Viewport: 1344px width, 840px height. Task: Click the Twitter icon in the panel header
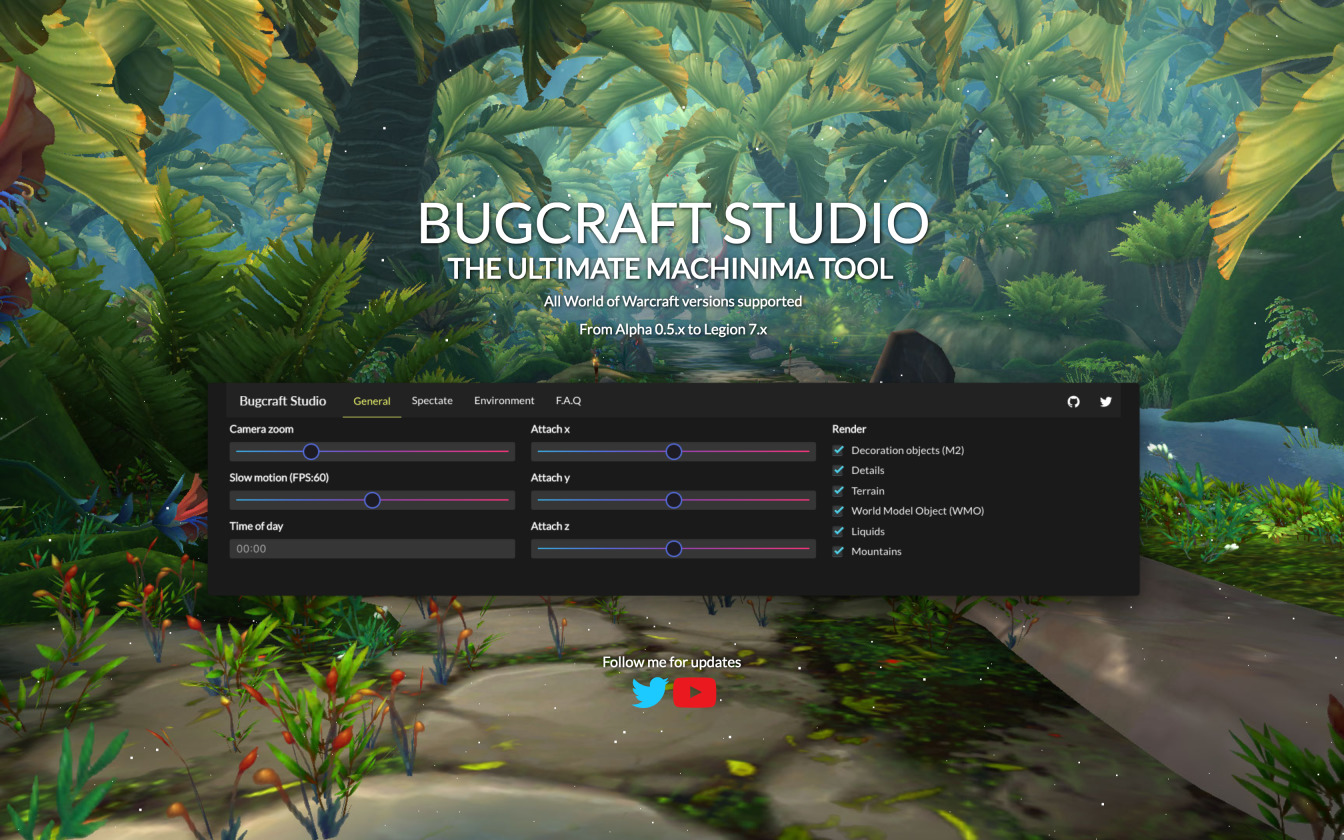click(1105, 401)
